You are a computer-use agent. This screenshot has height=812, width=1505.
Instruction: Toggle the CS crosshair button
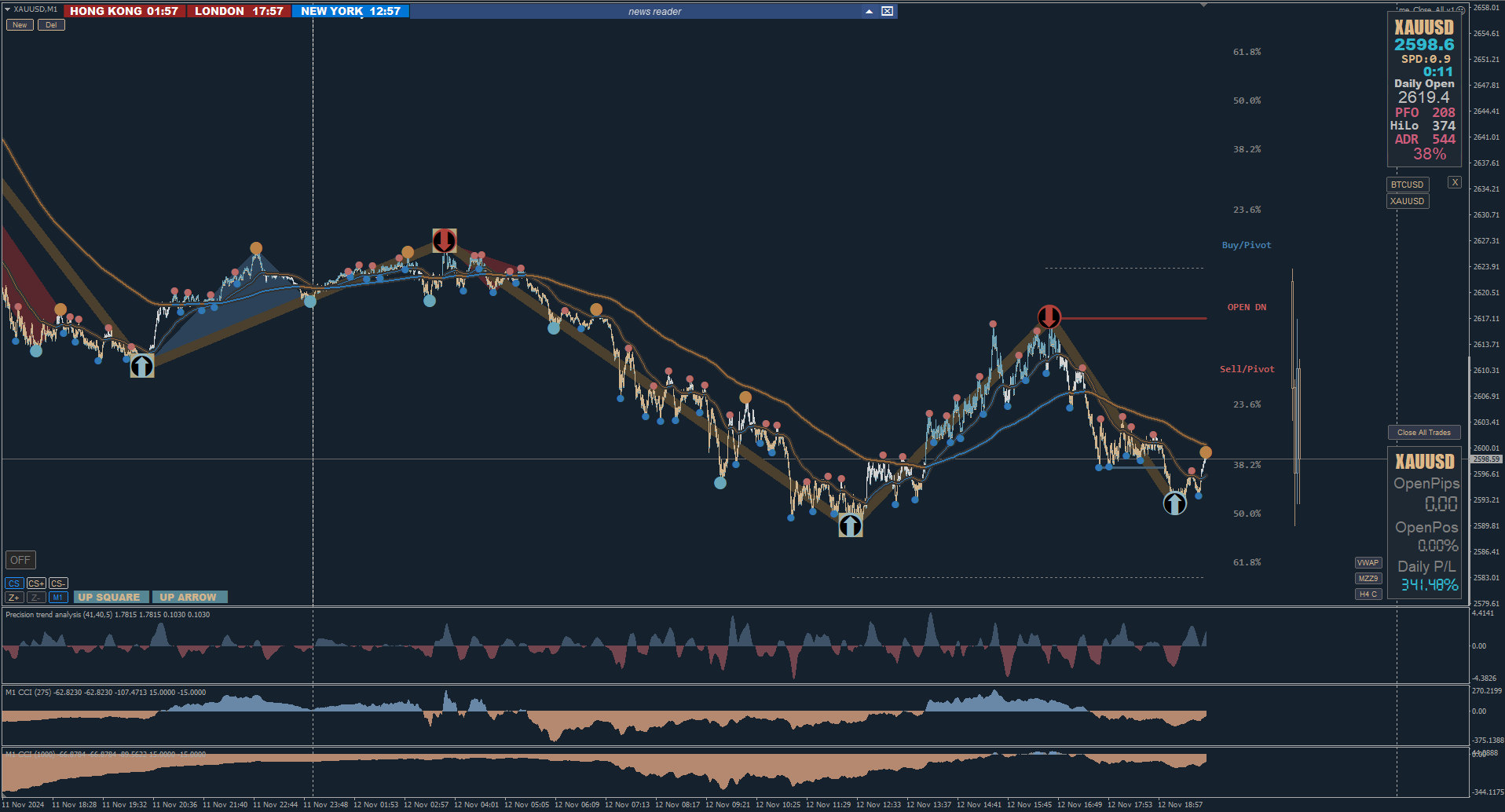pos(14,583)
